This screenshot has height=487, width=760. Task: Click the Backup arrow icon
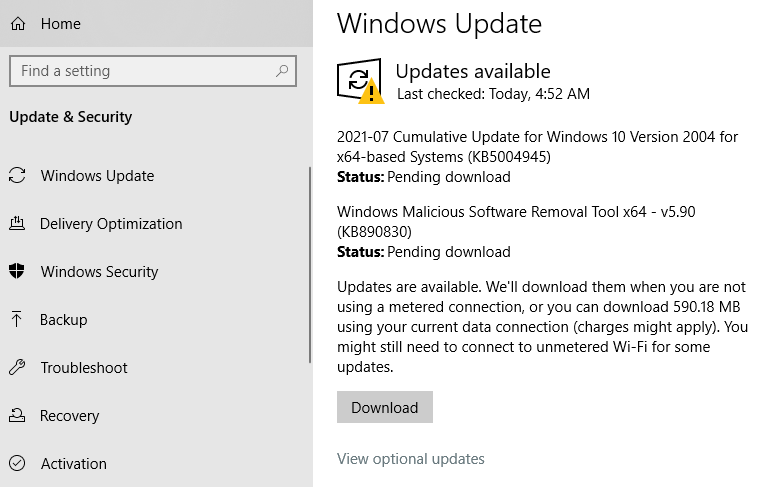tap(16, 319)
